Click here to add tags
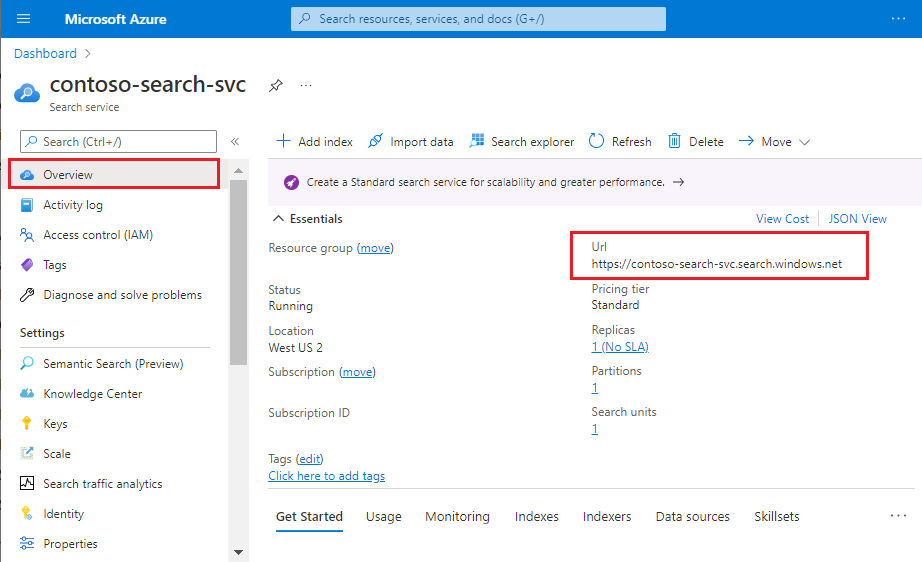922x562 pixels. point(326,476)
